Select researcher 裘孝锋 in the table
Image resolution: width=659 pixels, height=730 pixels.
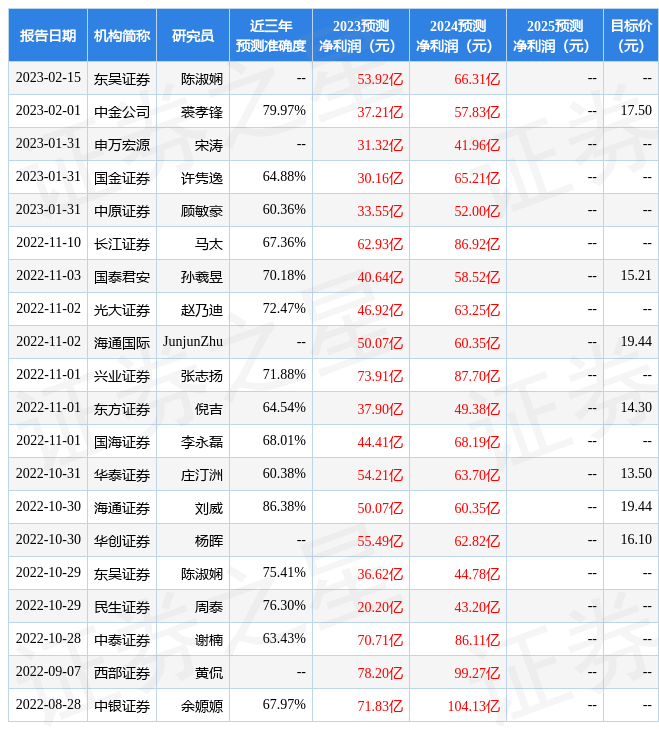(201, 112)
